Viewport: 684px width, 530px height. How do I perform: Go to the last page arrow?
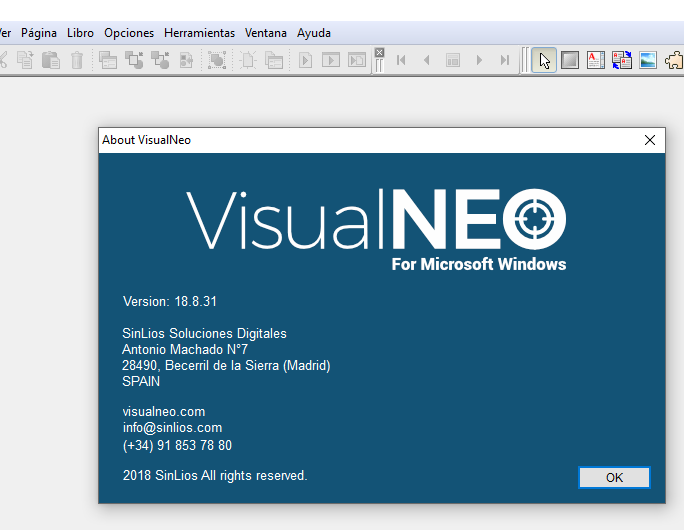click(505, 60)
